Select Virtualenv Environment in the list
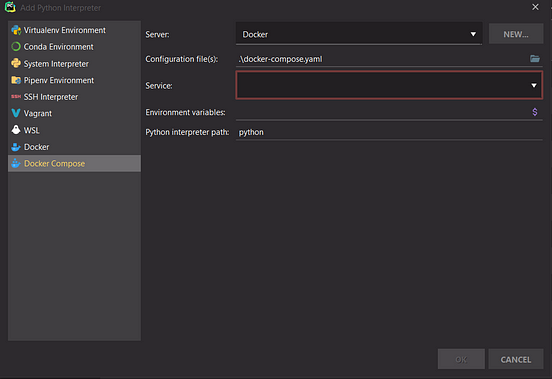This screenshot has width=552, height=379. pos(74,30)
